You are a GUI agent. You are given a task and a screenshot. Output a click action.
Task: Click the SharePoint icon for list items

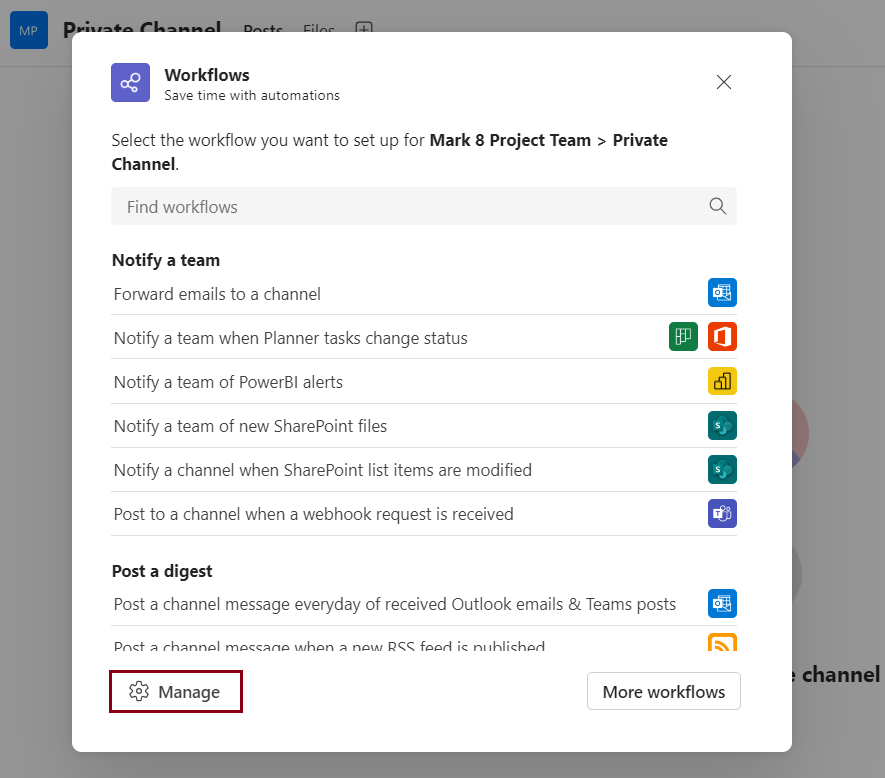point(722,469)
